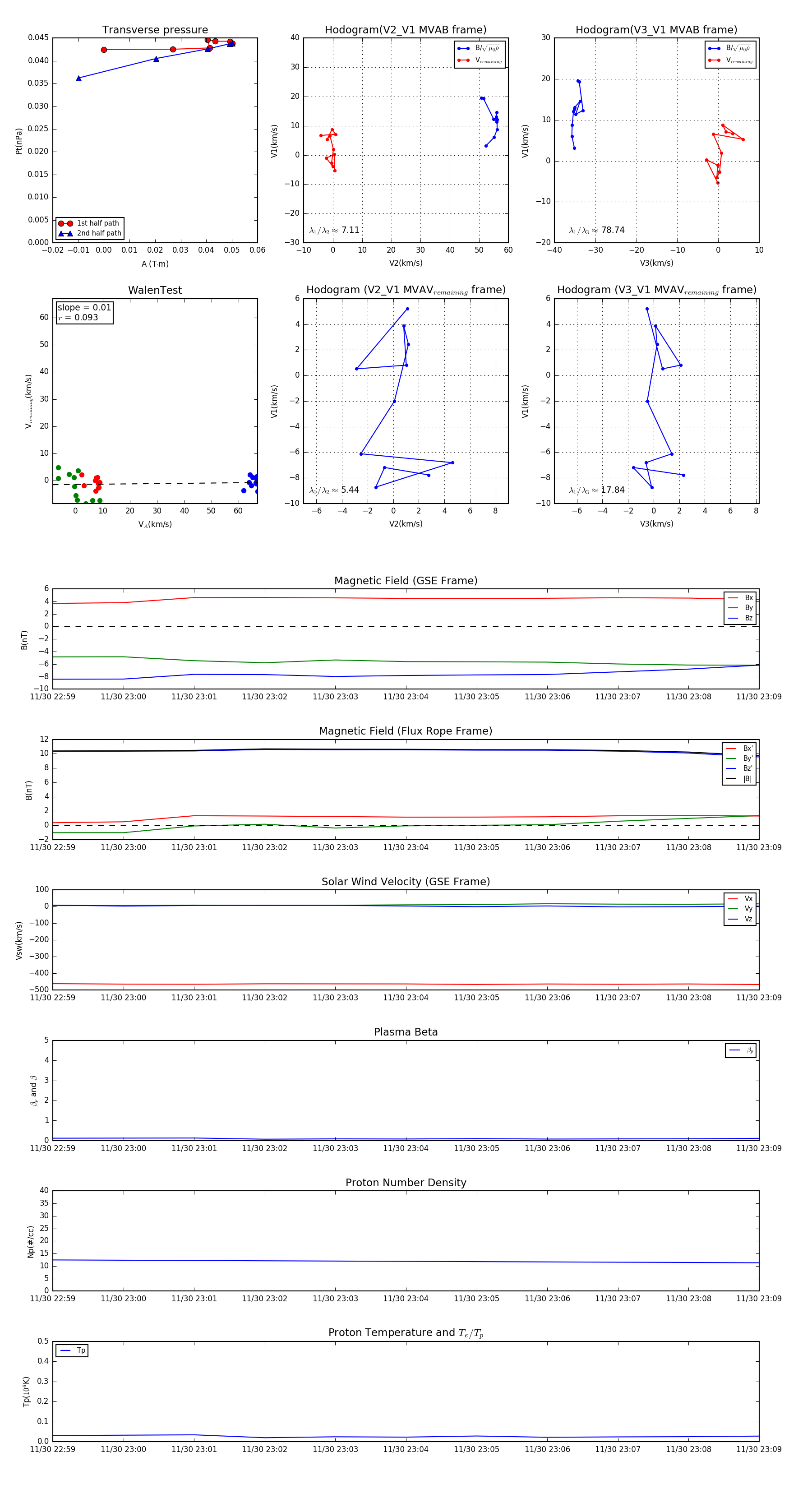
Task: Click the "Vsw(km/s)" y-axis label
Action: pos(18,940)
